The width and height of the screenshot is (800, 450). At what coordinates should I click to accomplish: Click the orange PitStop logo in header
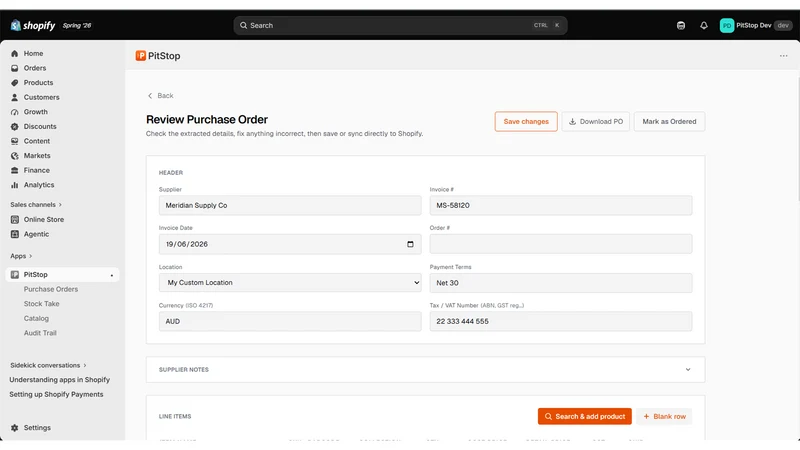141,56
